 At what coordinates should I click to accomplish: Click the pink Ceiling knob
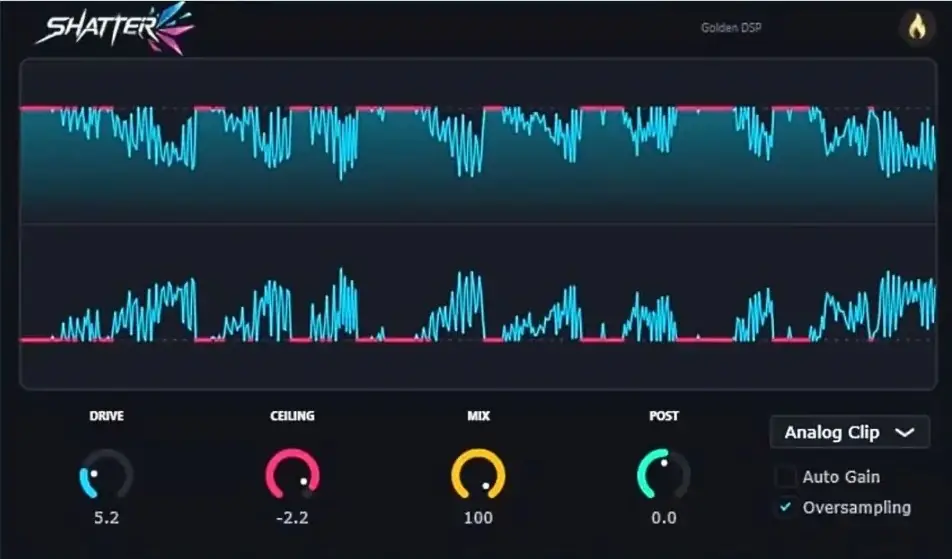point(293,474)
